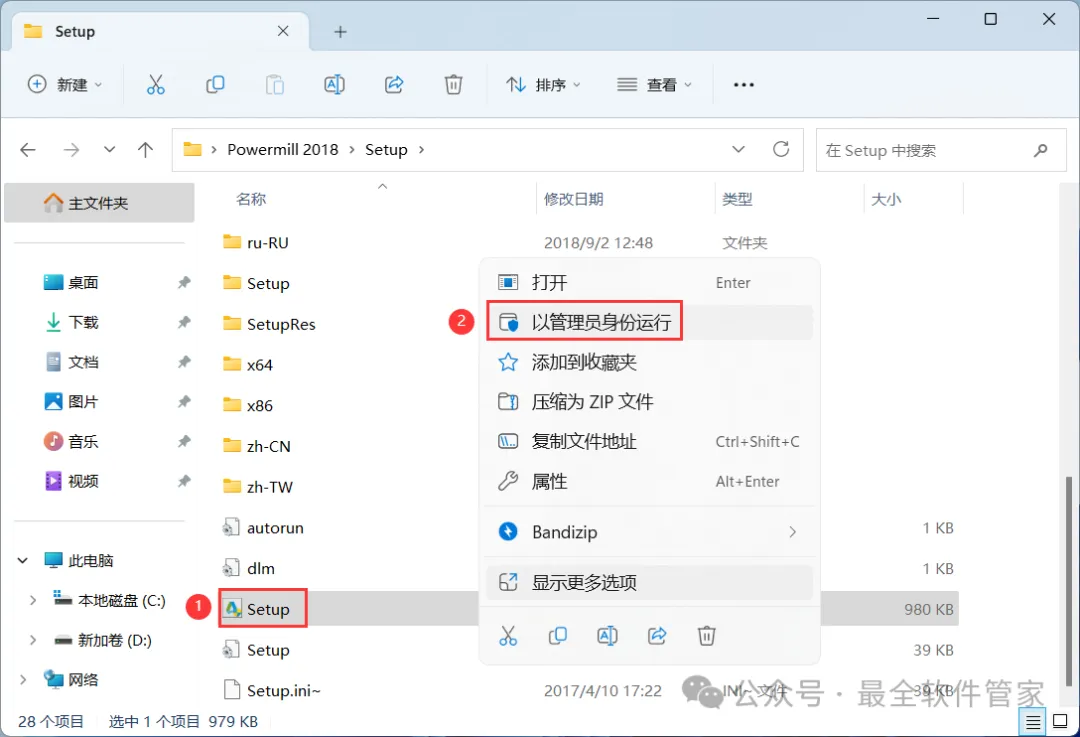Refresh the current folder
Image resolution: width=1080 pixels, height=737 pixels.
click(781, 149)
